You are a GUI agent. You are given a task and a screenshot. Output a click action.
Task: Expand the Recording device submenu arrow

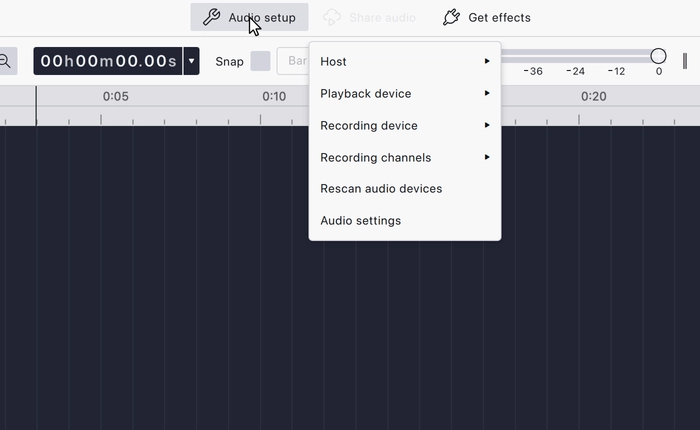click(487, 125)
